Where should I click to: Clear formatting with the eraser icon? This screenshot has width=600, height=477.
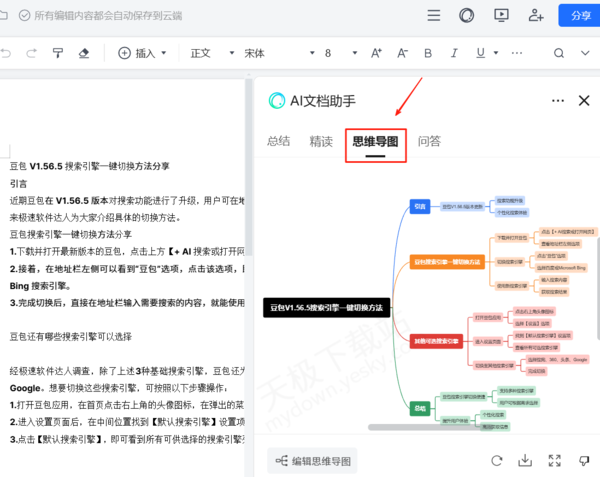tap(84, 53)
